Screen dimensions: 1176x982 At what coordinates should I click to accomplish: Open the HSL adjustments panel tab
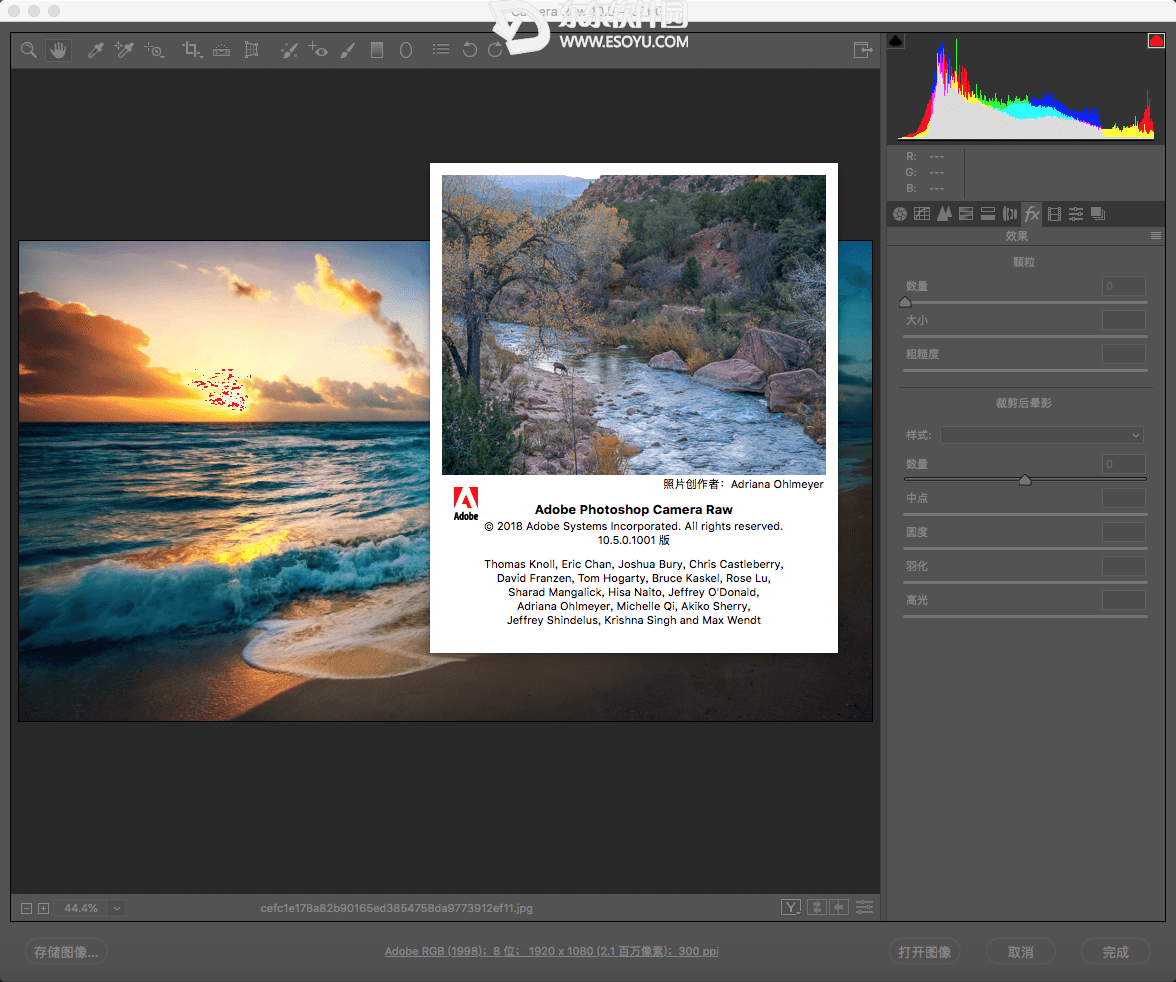point(966,215)
